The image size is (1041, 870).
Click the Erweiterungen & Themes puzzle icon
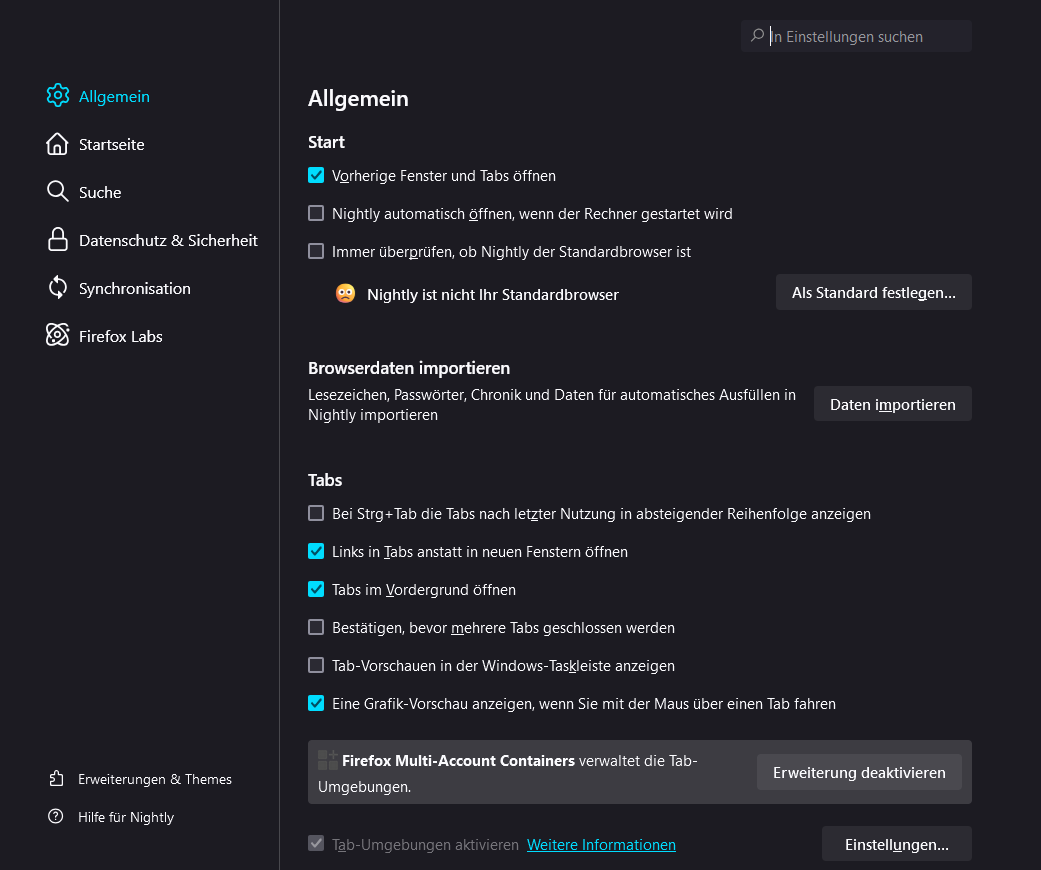tap(56, 779)
